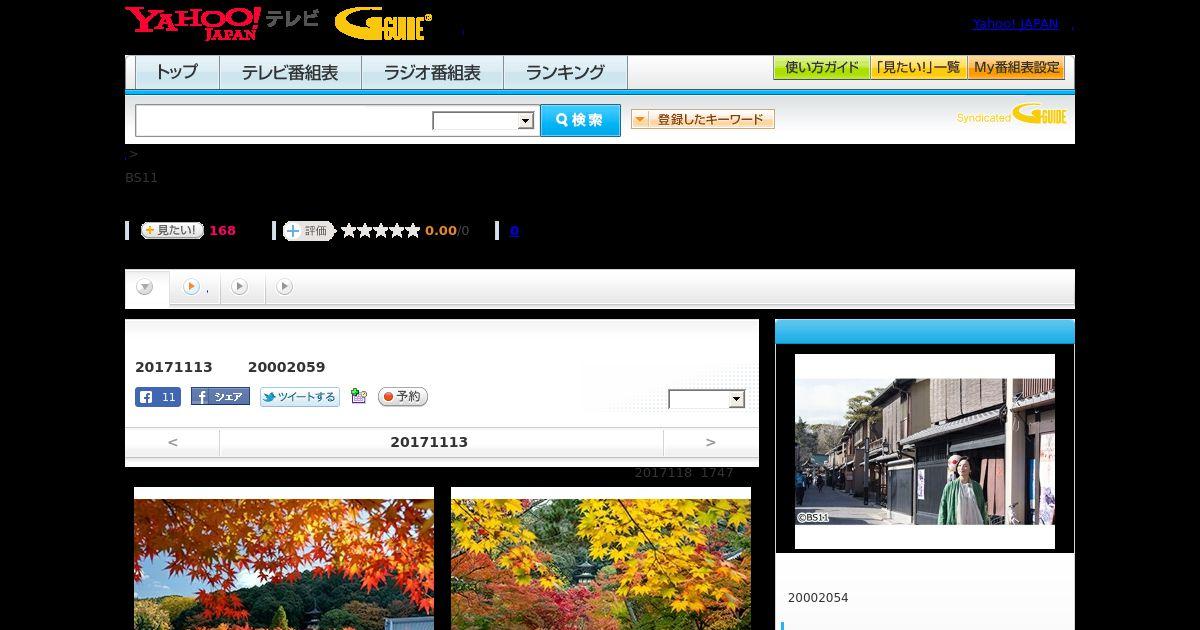Open the underlined 0 link
Screen dimensions: 1200x630
[514, 231]
